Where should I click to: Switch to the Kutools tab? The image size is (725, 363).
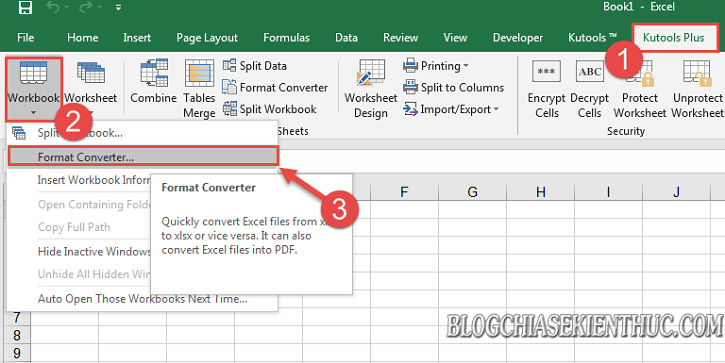coord(592,37)
